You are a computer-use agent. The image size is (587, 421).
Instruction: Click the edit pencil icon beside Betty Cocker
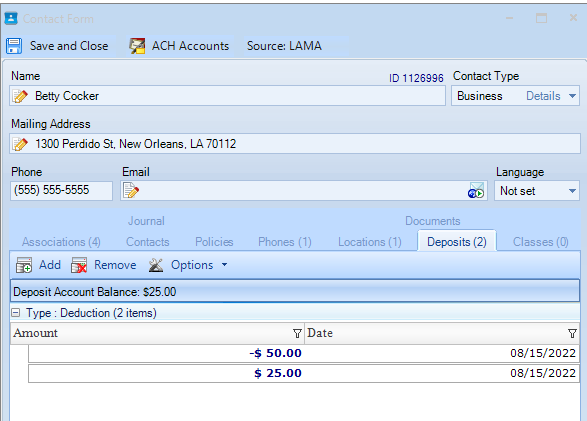20,96
